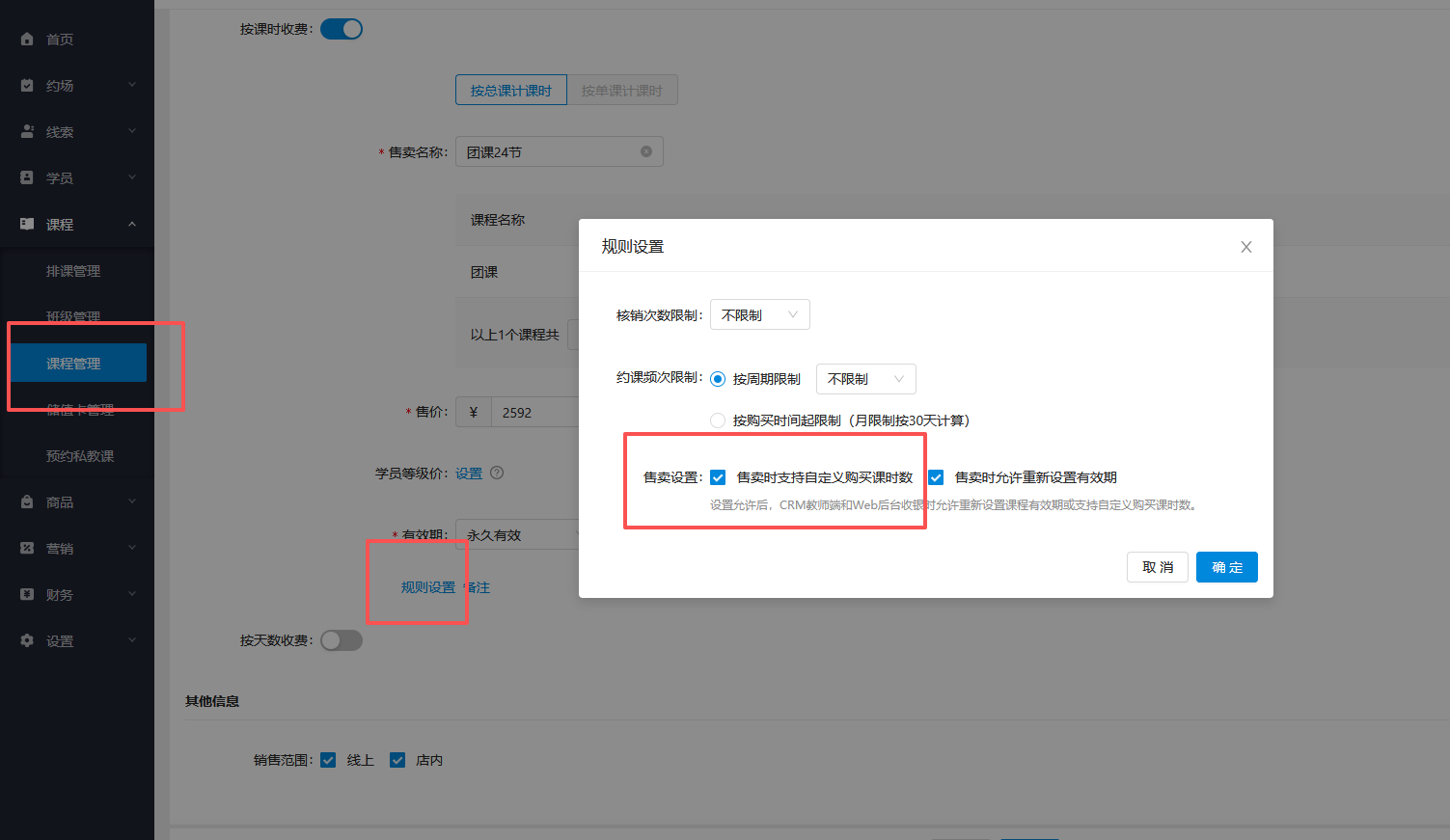Uncheck 售卖时允许重新设置有效期 checkbox
The image size is (1450, 840).
(x=936, y=477)
